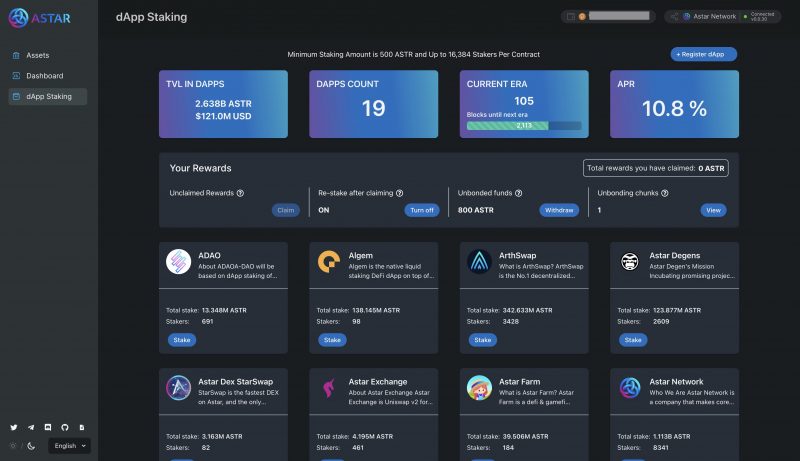Stake on the ArthSwap dApp

pyautogui.click(x=483, y=340)
